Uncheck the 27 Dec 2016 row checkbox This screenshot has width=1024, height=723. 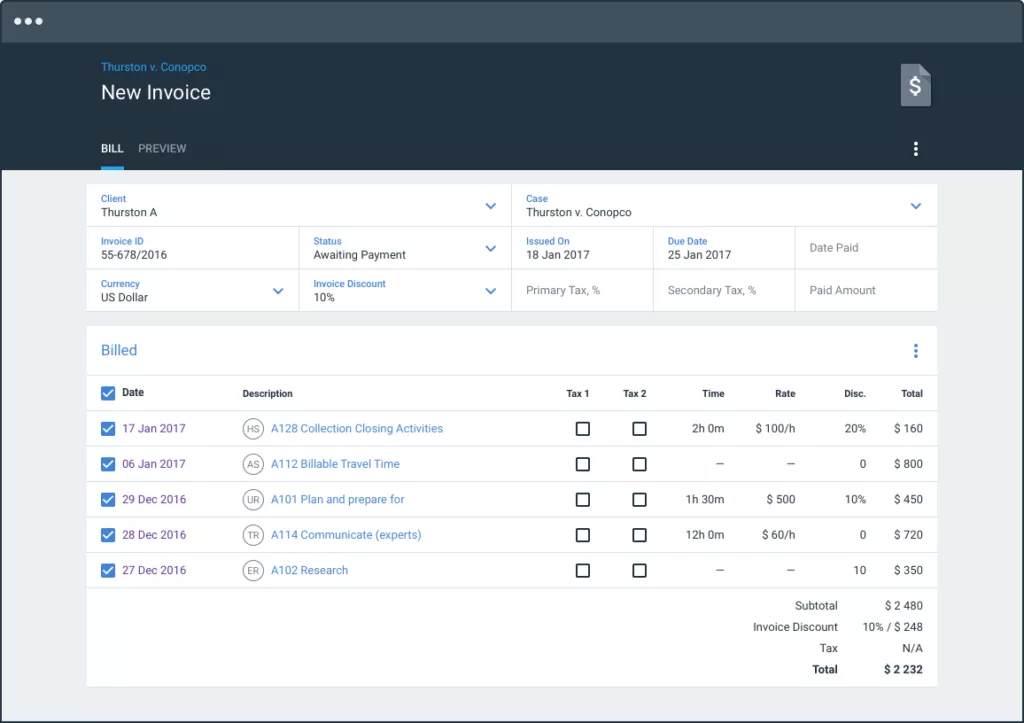click(108, 570)
